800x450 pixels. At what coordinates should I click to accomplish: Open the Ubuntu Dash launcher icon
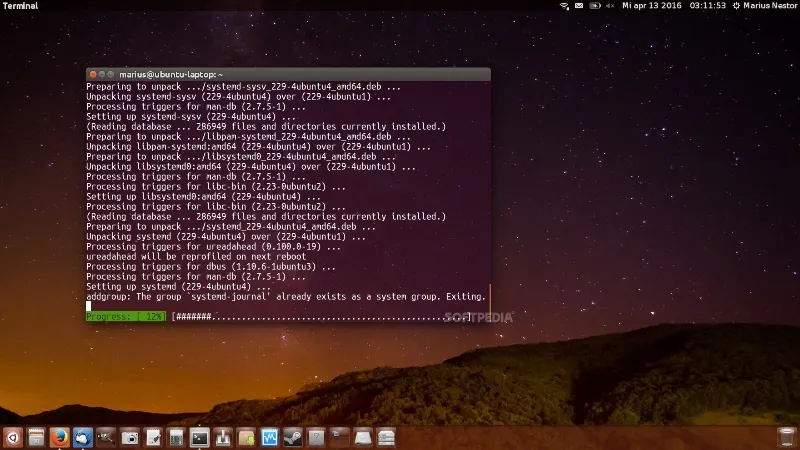[x=12, y=437]
